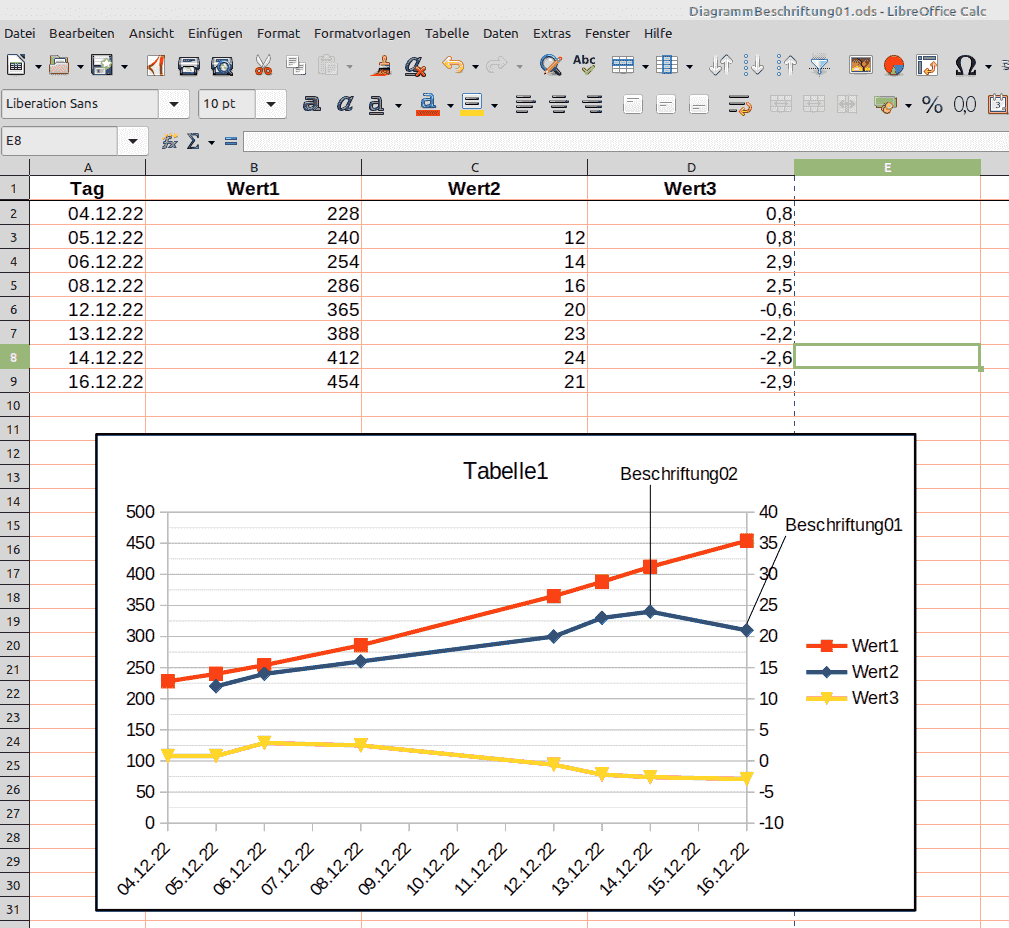Click the Sort icon
Image resolution: width=1009 pixels, height=928 pixels.
(721, 65)
